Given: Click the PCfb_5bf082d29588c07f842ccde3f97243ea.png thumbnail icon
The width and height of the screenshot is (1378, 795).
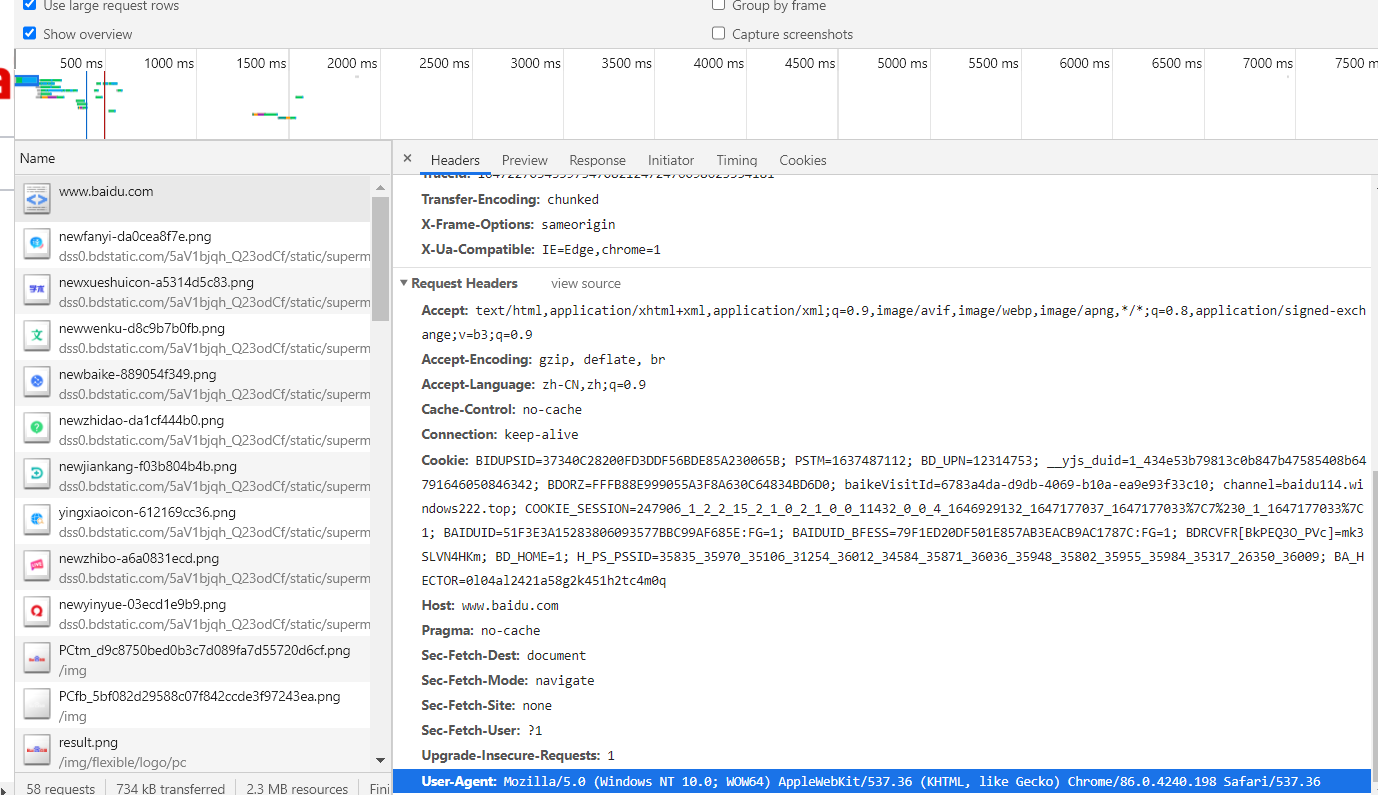Looking at the screenshot, I should pos(37,704).
